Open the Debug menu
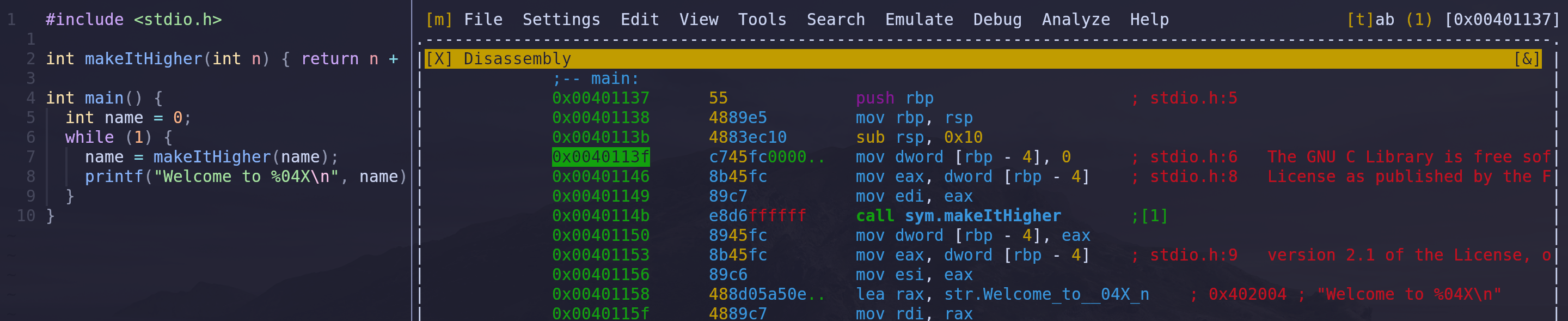Screen dimensions: 1568x321 click(x=997, y=20)
